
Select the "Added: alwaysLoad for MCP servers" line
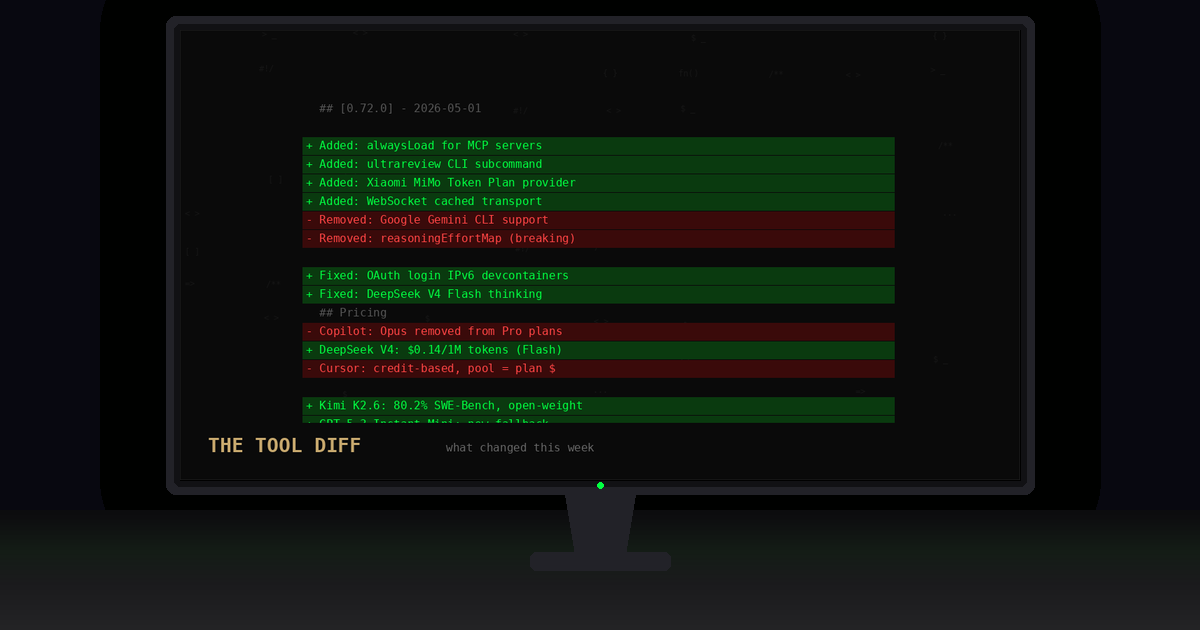598,146
